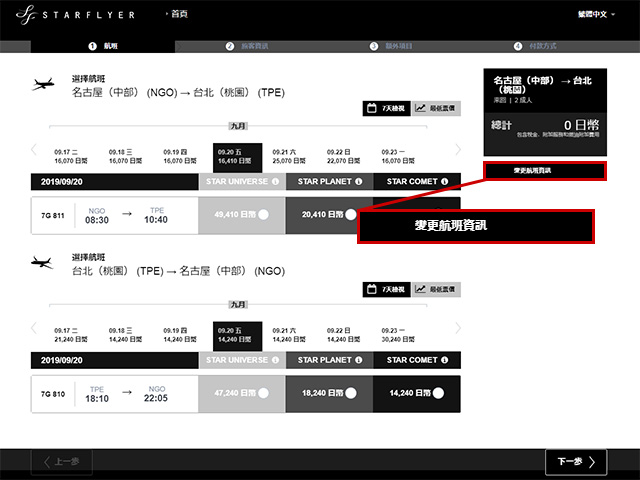Click the 下一步 next step button
640x480 pixels.
coord(575,461)
